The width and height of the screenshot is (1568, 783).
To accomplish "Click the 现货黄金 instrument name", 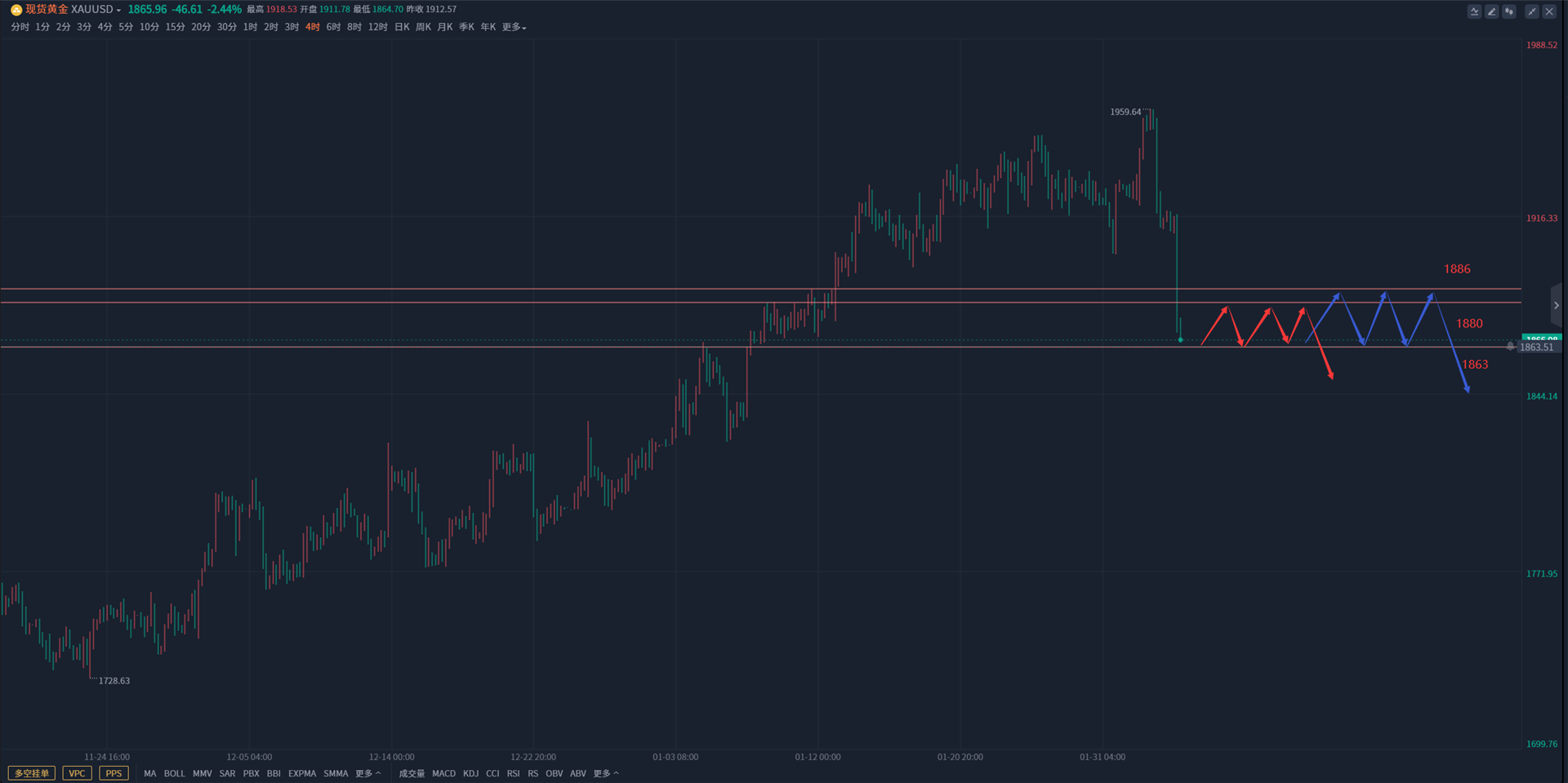I will [x=47, y=10].
